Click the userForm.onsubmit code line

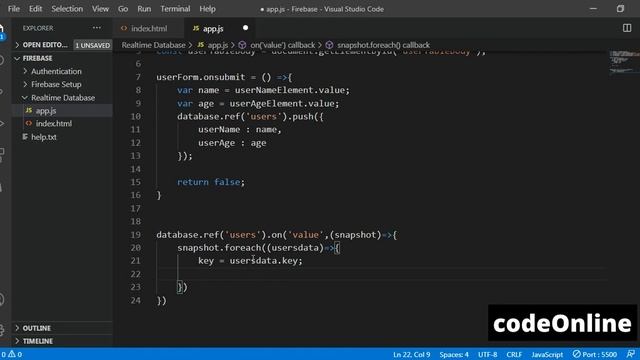click(224, 77)
